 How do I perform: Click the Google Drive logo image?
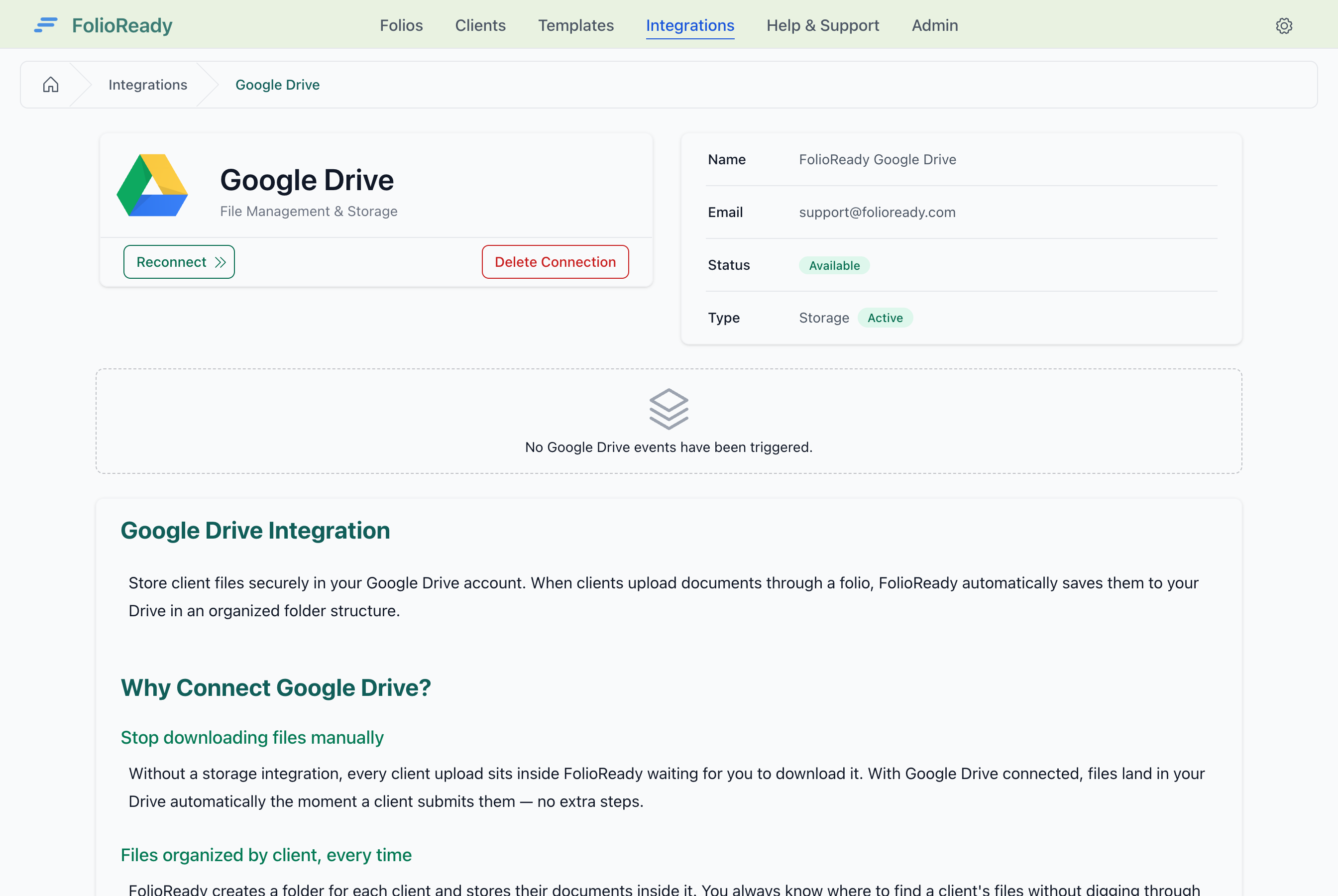tap(152, 185)
